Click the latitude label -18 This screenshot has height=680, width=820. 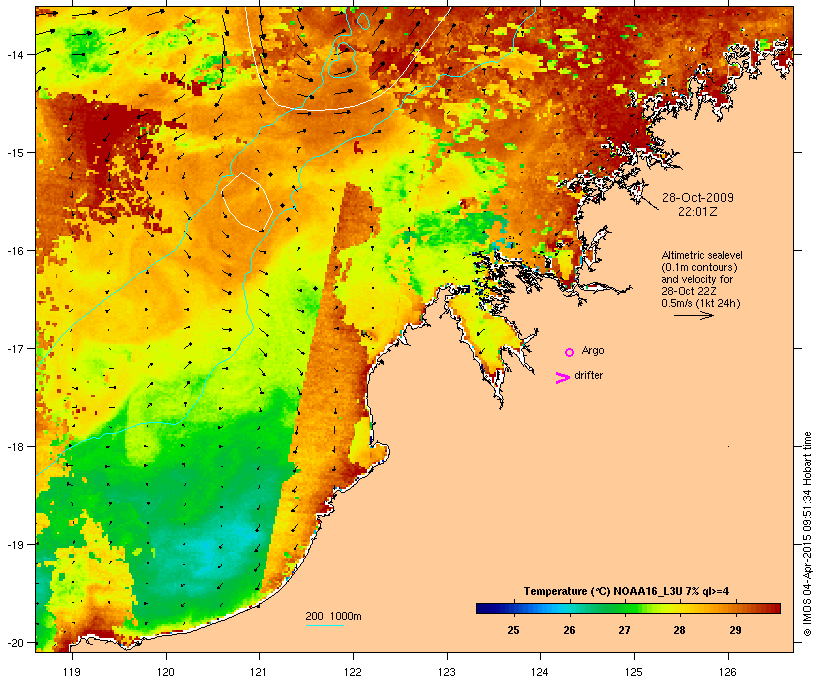pos(14,447)
